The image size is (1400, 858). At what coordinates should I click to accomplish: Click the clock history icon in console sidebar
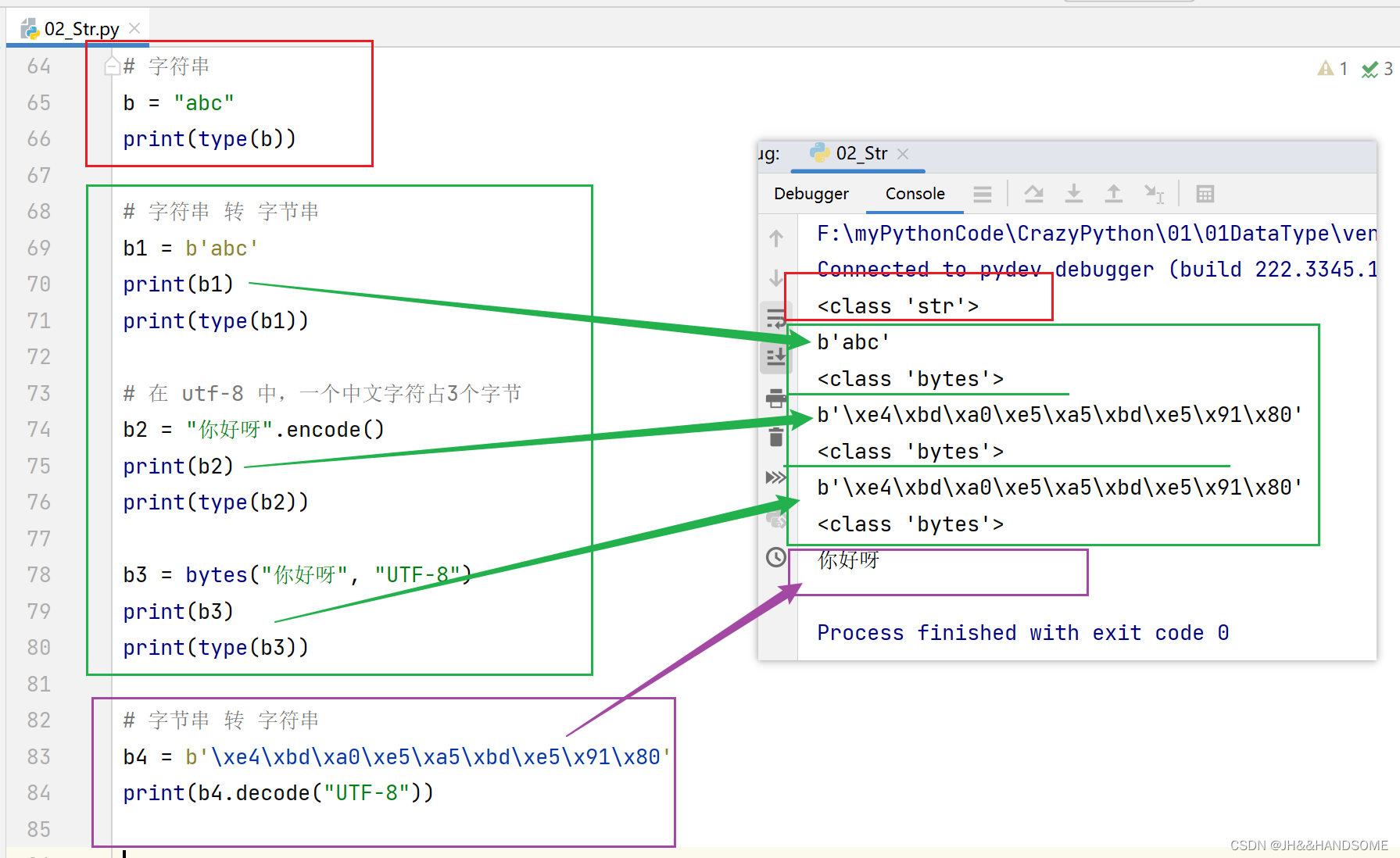tap(775, 557)
